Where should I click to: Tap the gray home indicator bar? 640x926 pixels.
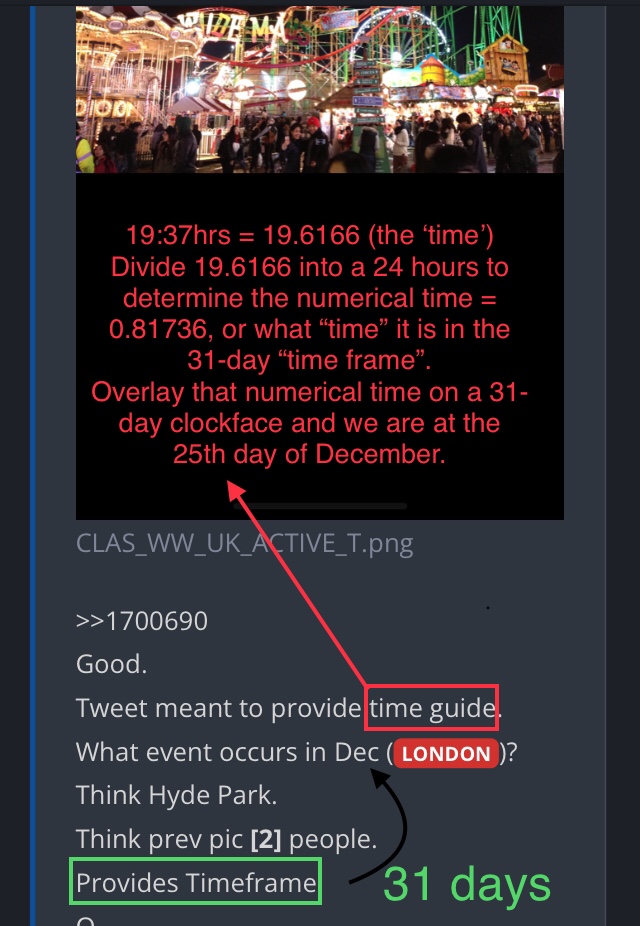pyautogui.click(x=320, y=506)
